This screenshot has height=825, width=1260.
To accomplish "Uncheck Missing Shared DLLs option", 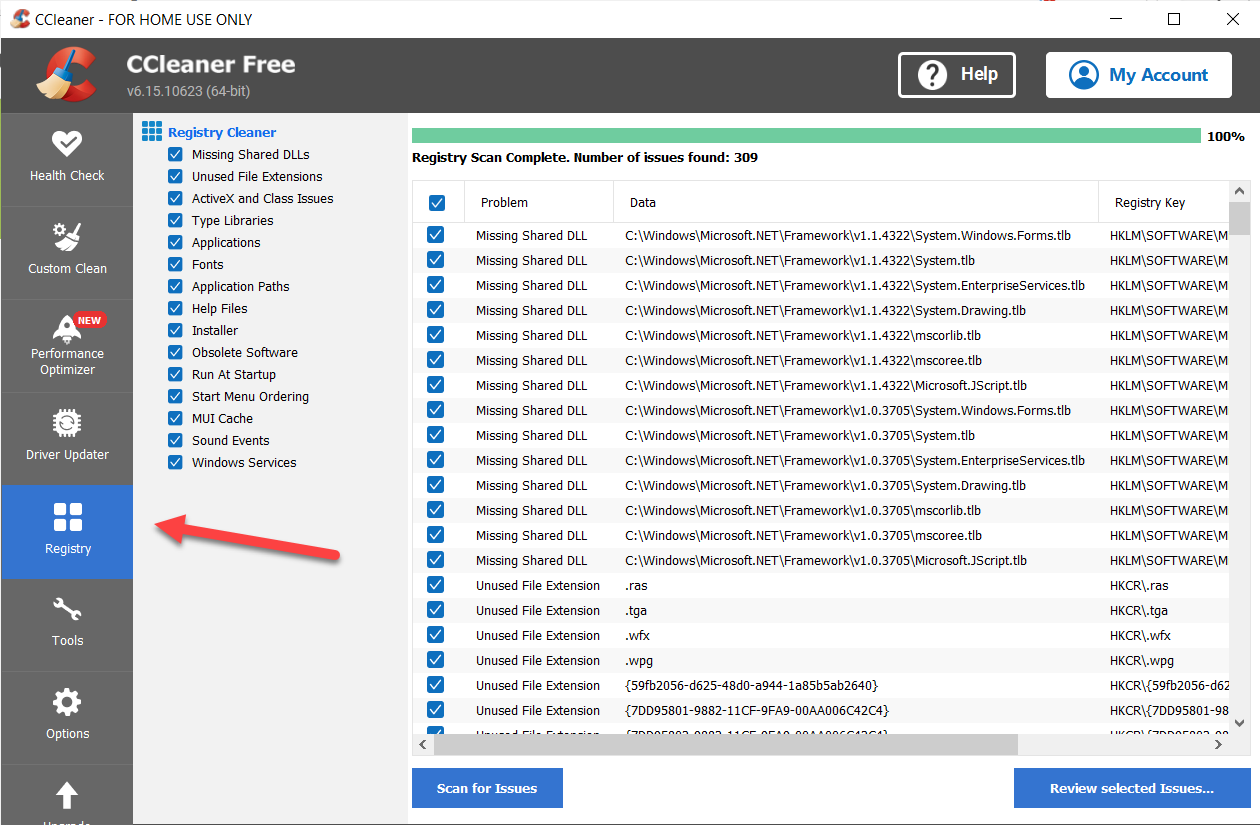I will pos(176,154).
